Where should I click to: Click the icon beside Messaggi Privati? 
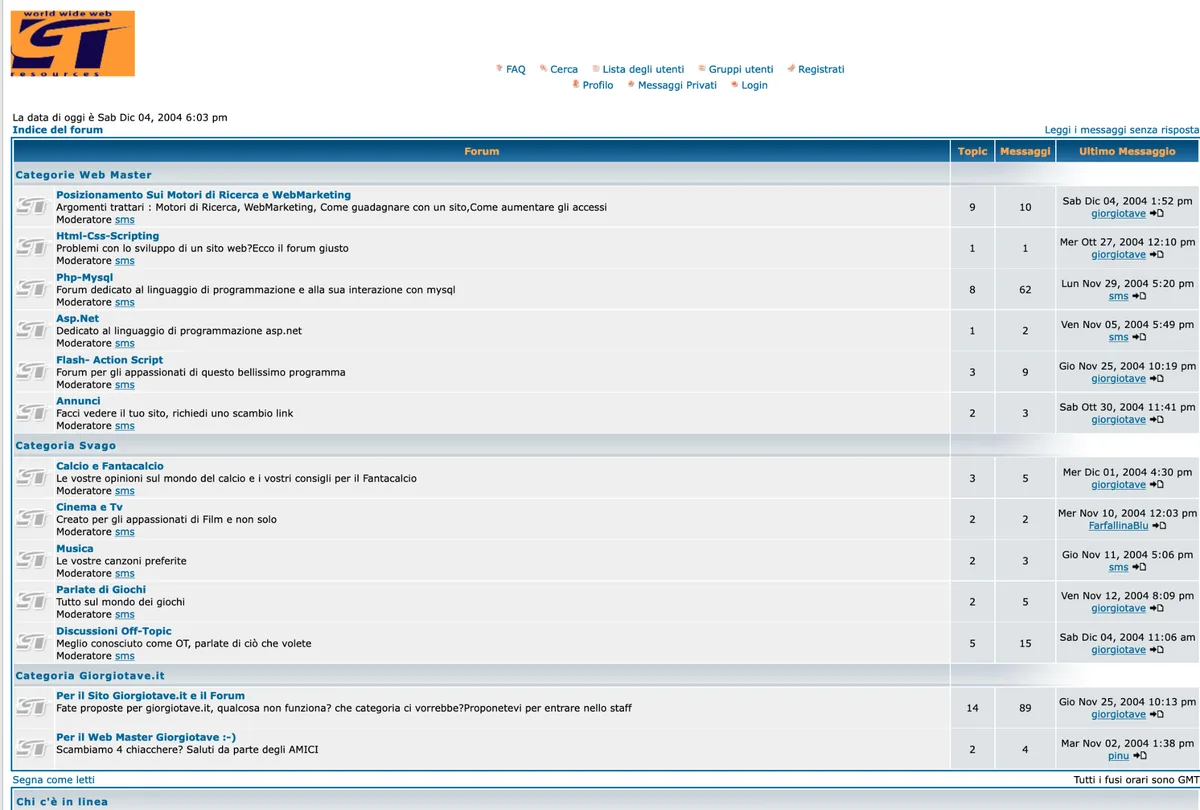(x=631, y=85)
